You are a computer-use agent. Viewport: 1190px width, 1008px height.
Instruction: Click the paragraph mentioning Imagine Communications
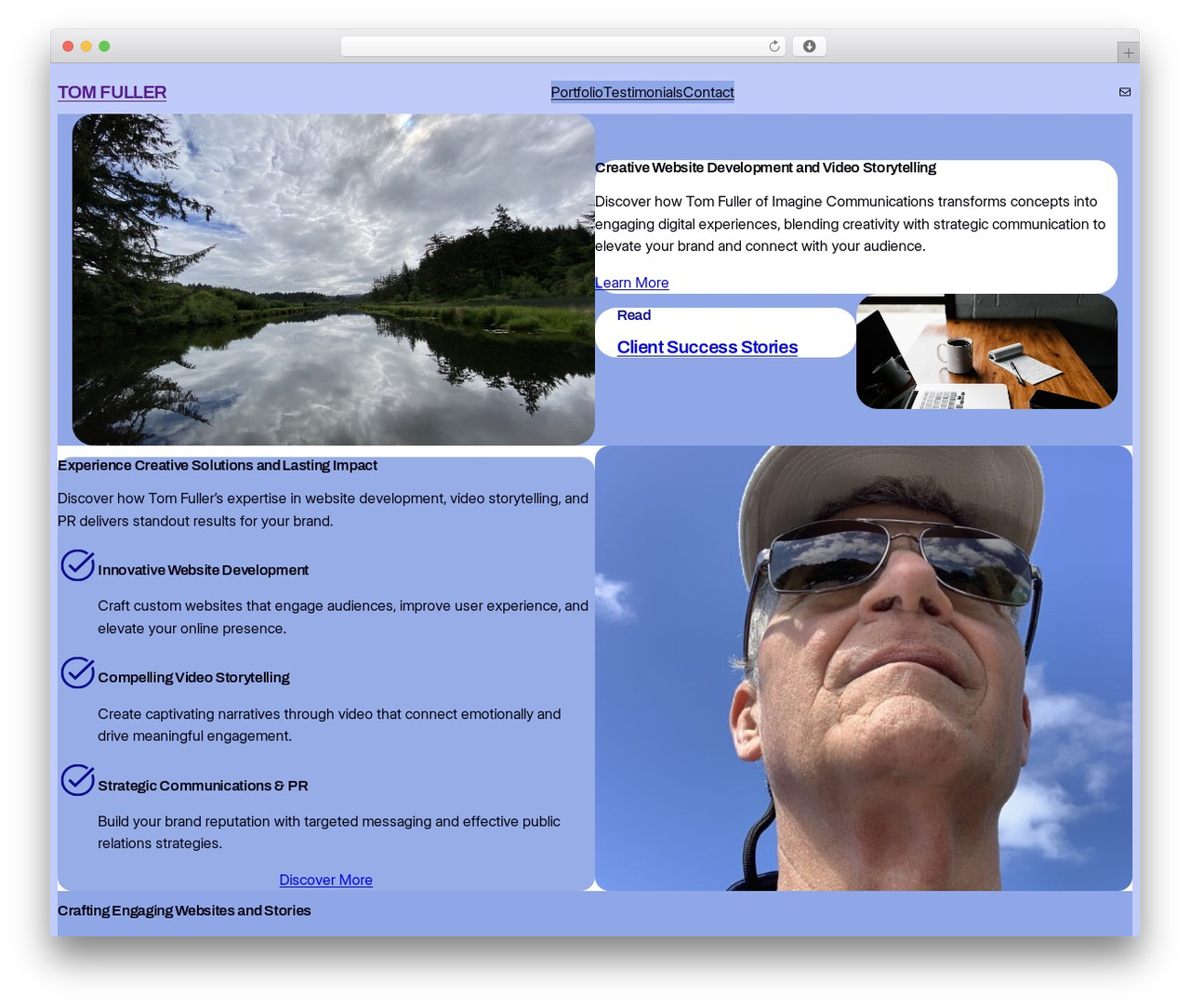[851, 224]
